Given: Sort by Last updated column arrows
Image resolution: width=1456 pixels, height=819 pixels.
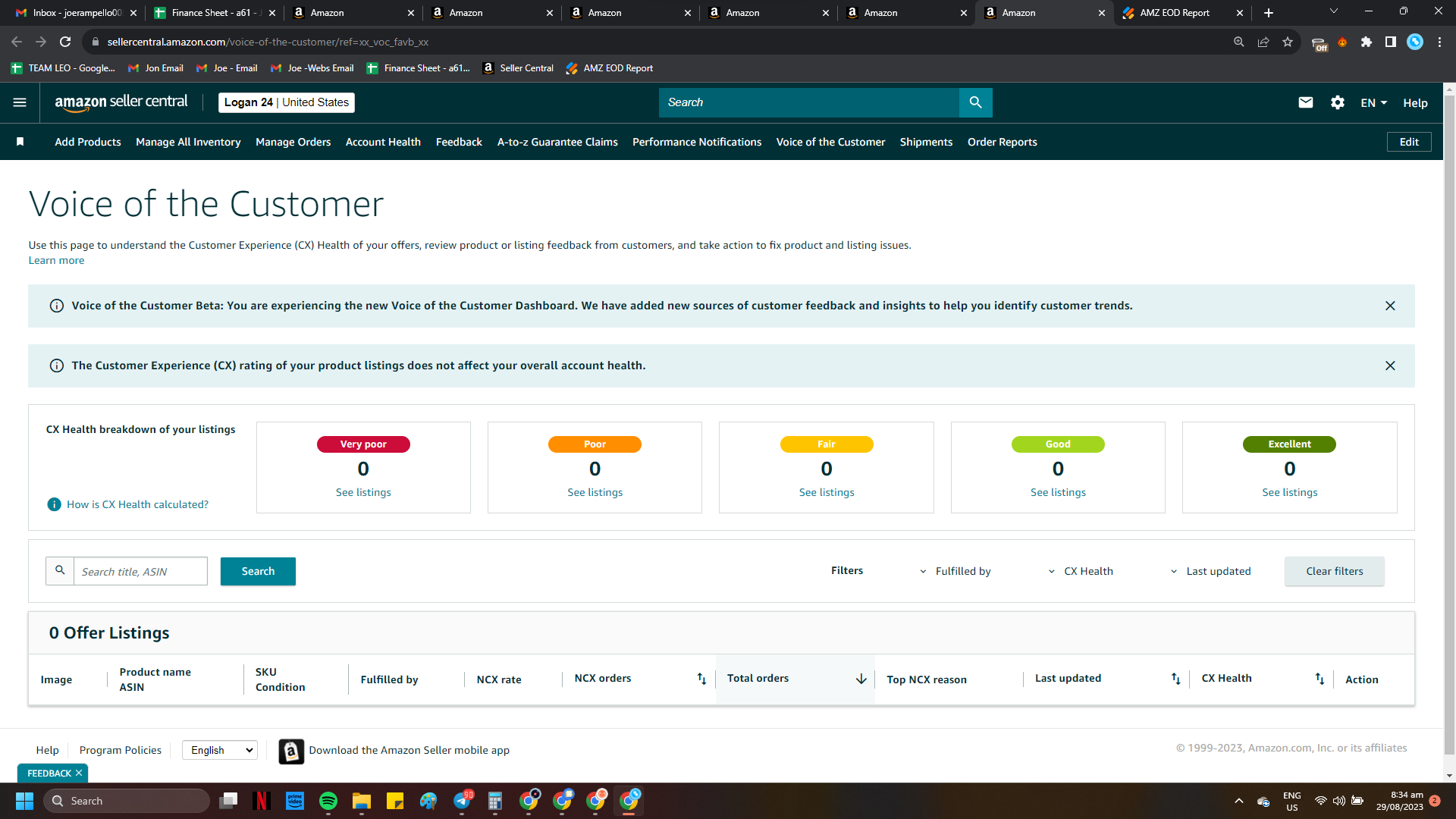Looking at the screenshot, I should coord(1175,679).
